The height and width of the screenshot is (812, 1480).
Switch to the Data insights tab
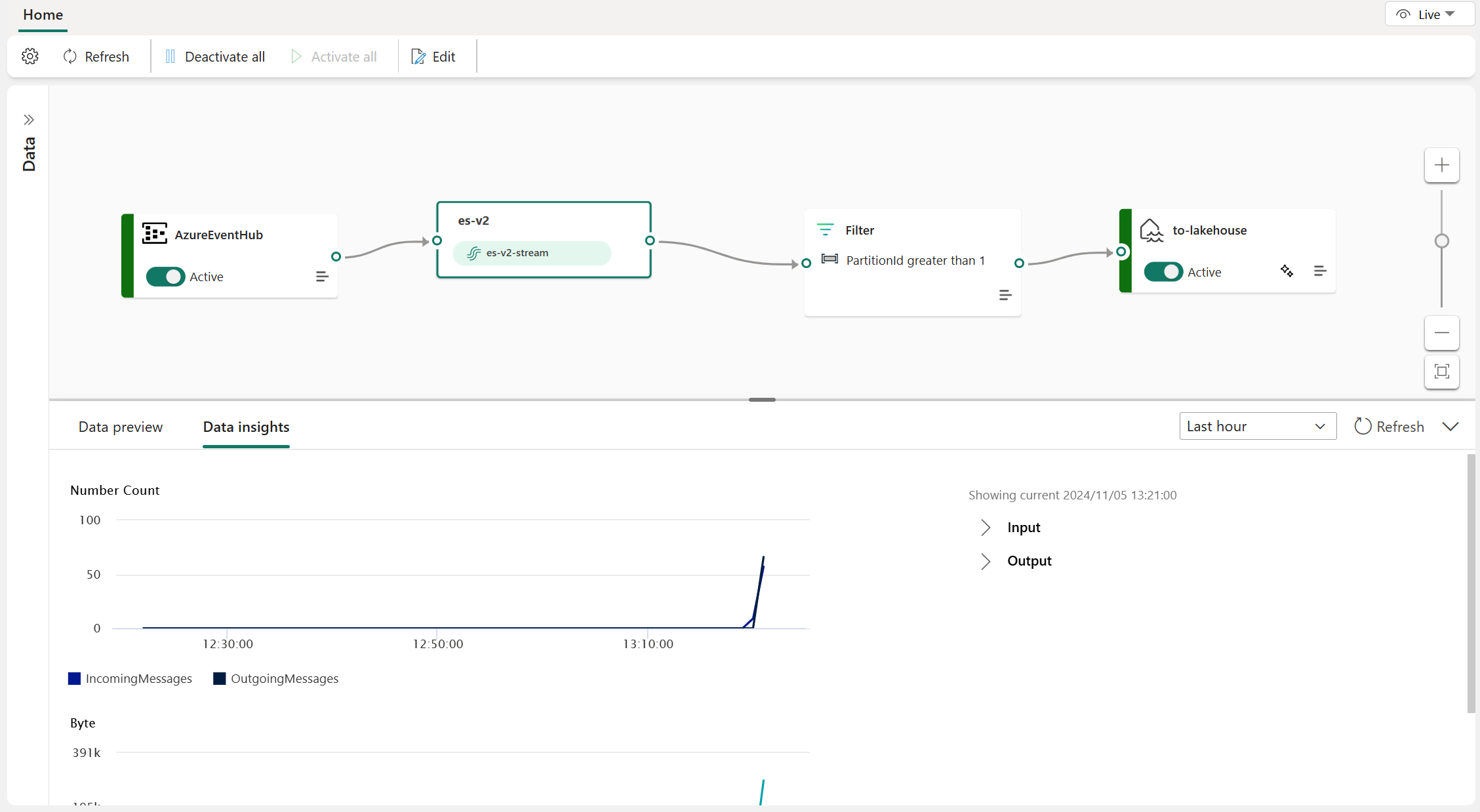[x=246, y=426]
